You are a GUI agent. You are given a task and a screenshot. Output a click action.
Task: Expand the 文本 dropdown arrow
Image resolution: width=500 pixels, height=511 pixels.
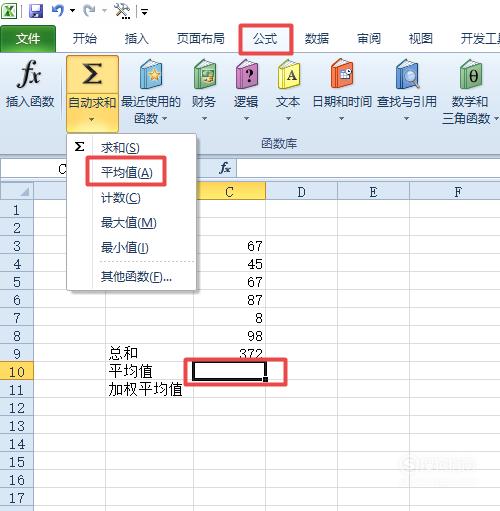click(289, 118)
